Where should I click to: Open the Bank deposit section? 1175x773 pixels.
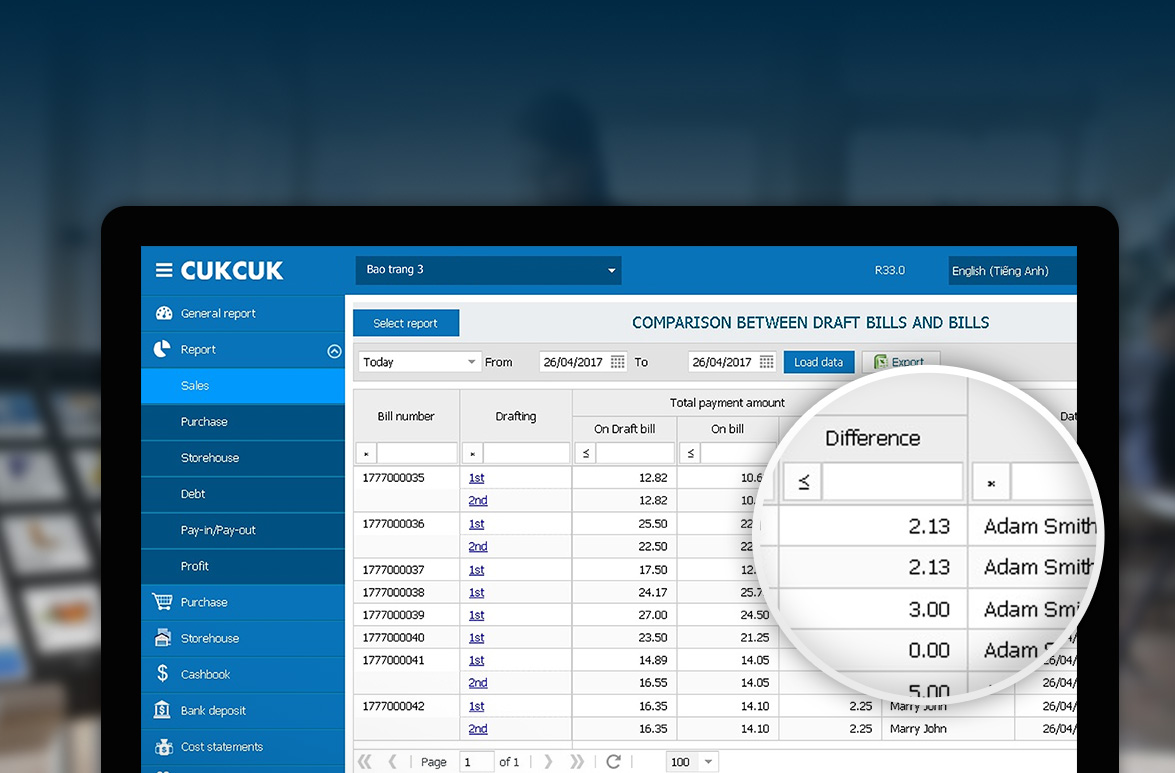243,710
